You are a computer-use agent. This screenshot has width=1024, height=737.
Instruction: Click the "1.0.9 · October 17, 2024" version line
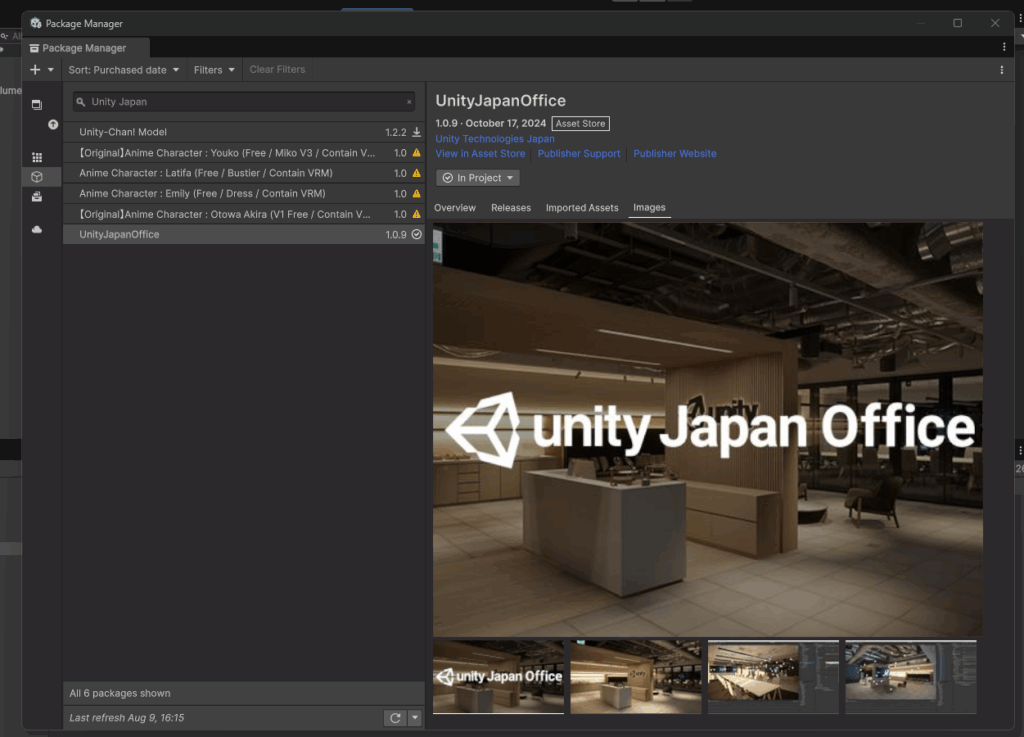click(x=490, y=123)
